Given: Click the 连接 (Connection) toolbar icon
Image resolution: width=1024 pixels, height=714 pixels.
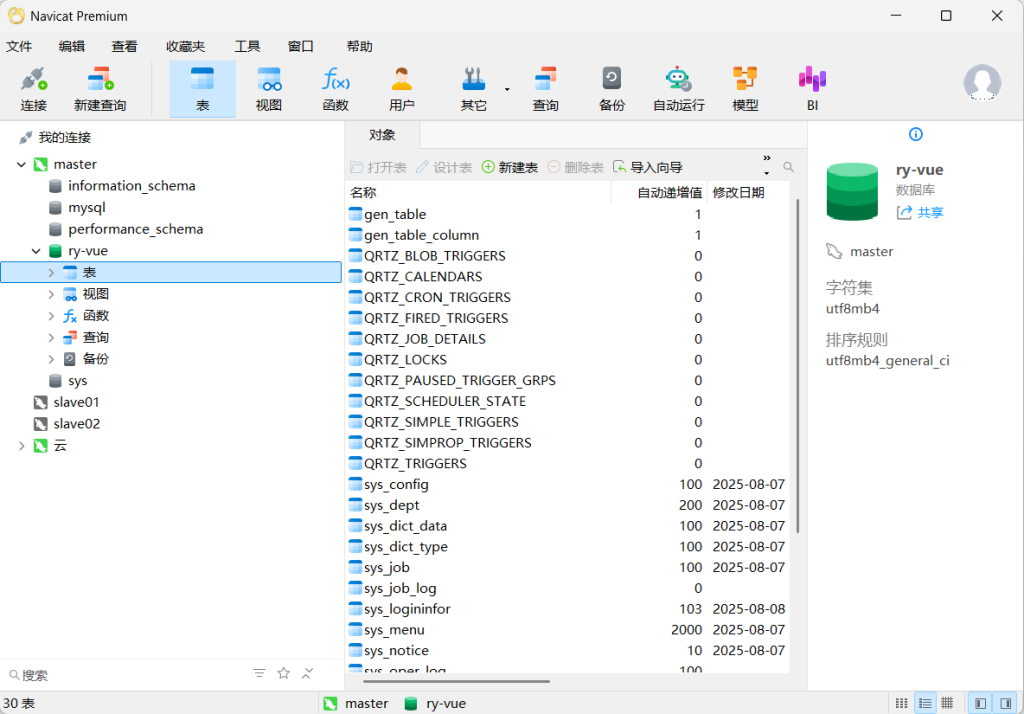Looking at the screenshot, I should (x=34, y=88).
